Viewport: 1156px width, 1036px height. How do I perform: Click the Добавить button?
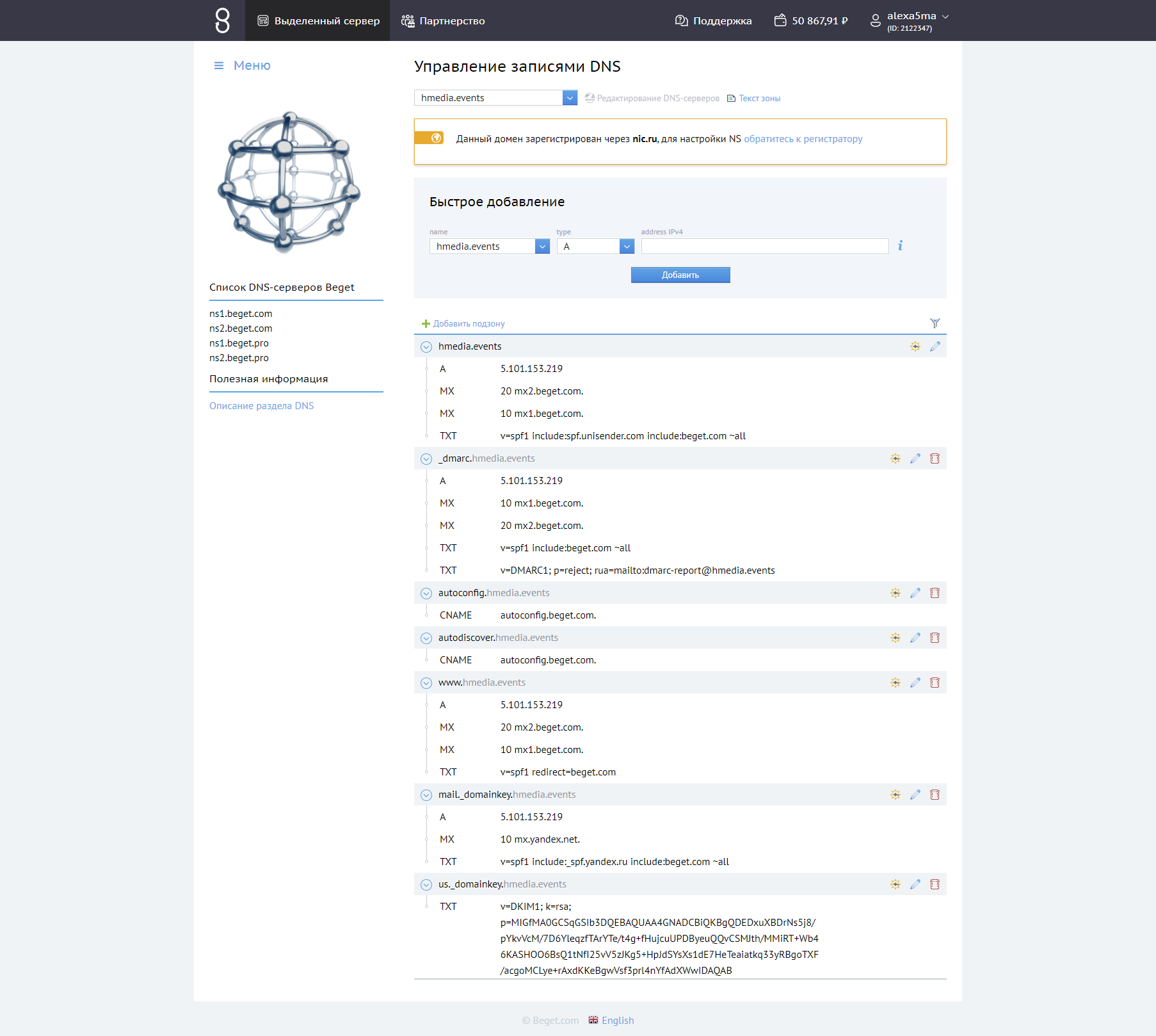tap(680, 275)
